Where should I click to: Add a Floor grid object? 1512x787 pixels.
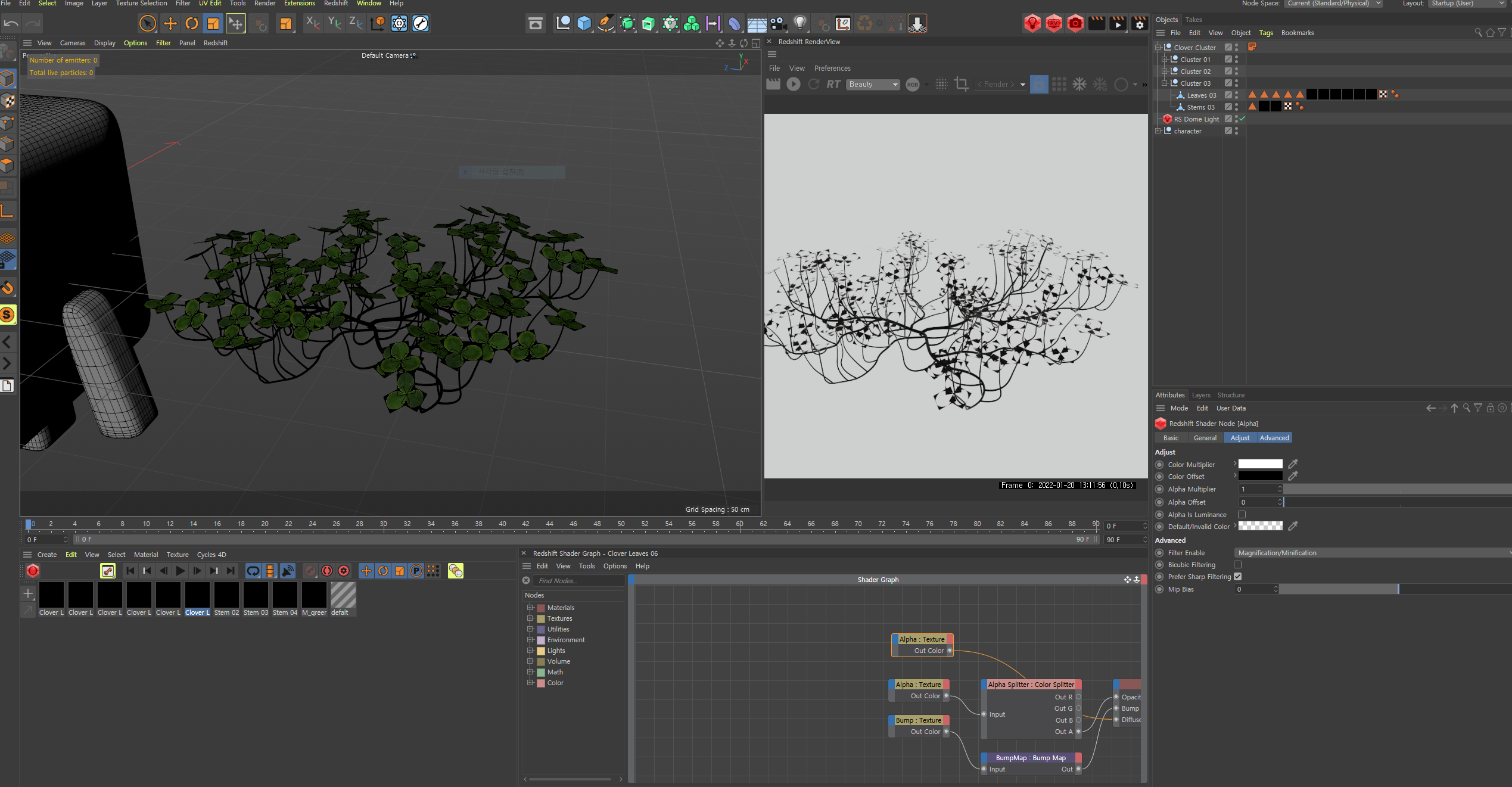(757, 23)
